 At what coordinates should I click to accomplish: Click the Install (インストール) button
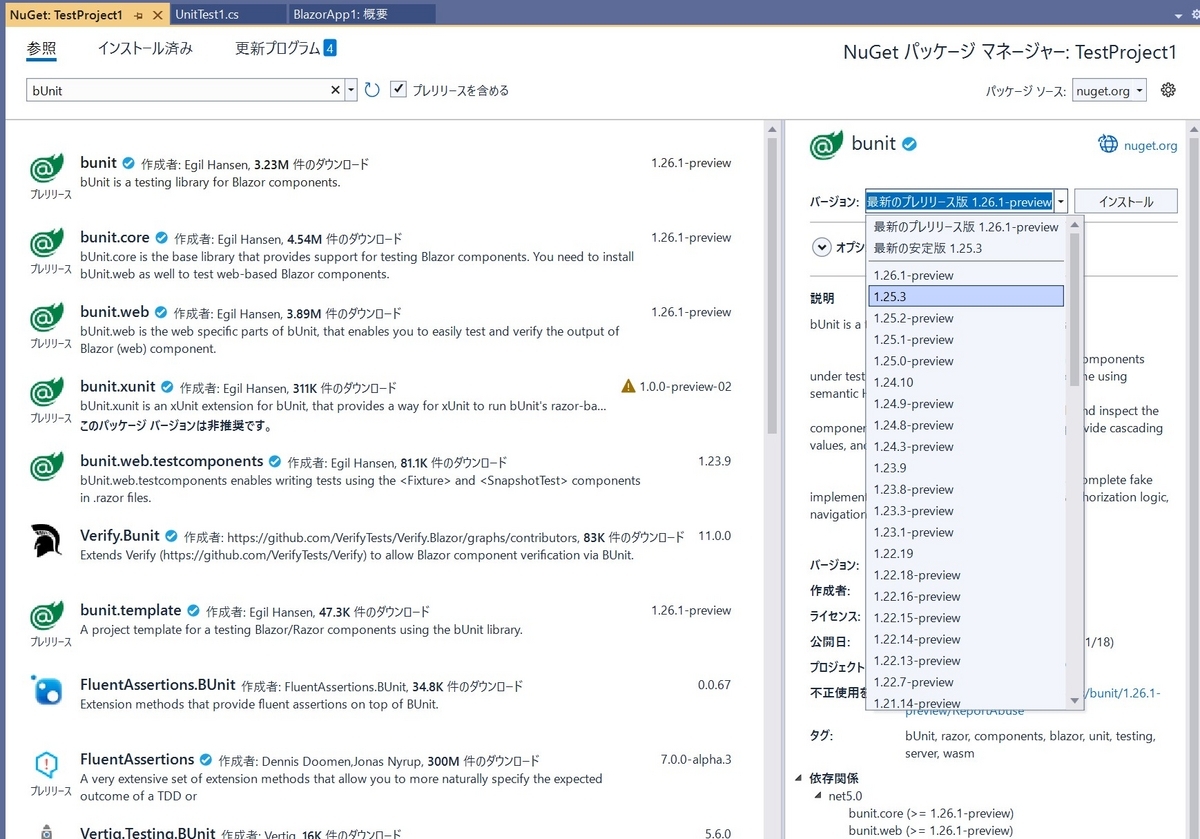[1125, 201]
